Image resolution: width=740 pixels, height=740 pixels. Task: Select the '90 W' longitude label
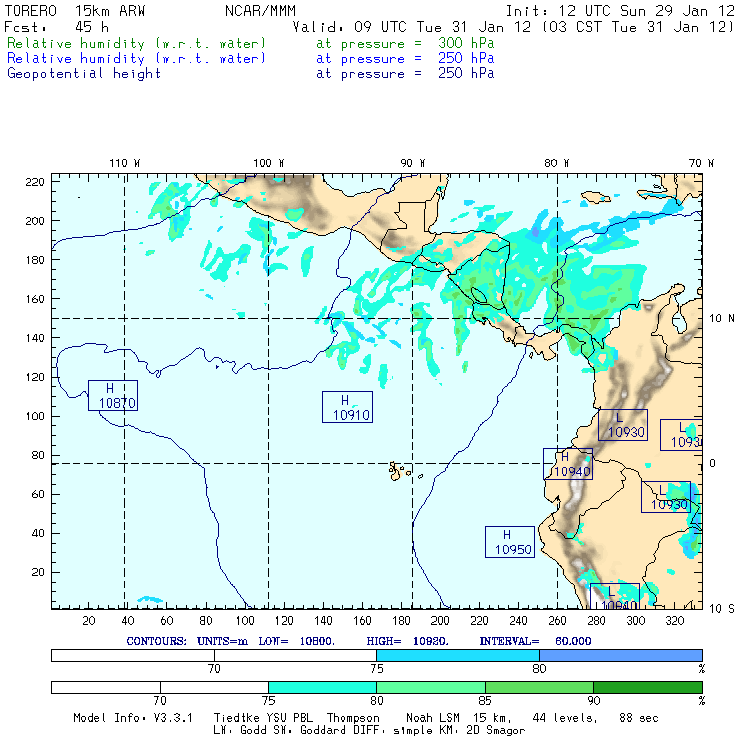(413, 163)
